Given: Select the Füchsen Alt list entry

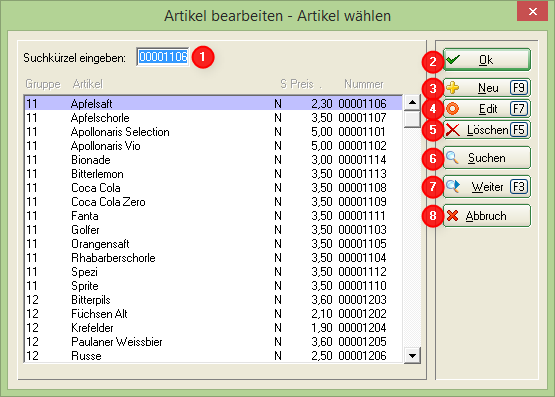Looking at the screenshot, I should pyautogui.click(x=213, y=314).
